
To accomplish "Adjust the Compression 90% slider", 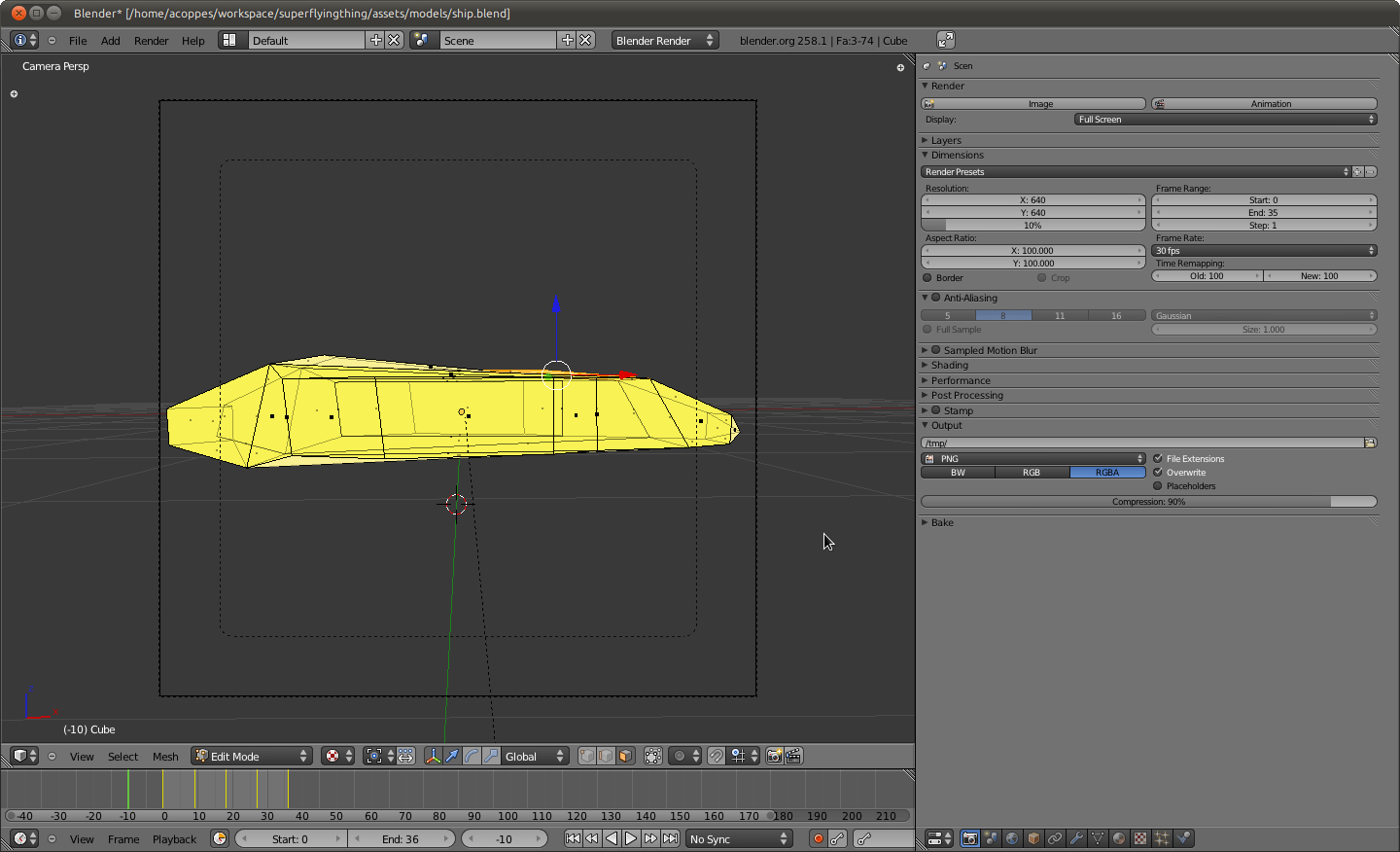I will [1148, 502].
